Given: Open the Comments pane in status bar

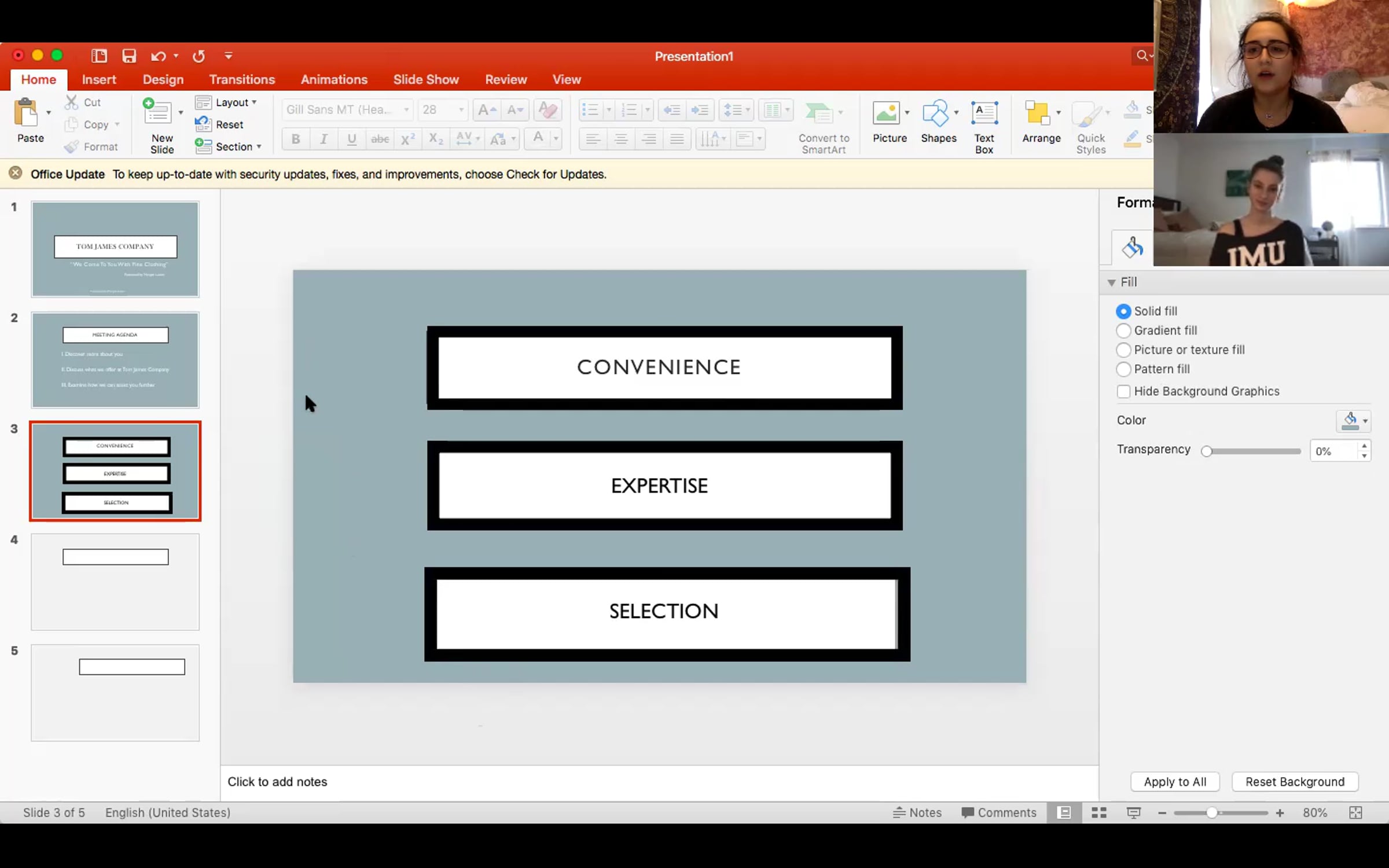Looking at the screenshot, I should pyautogui.click(x=999, y=812).
